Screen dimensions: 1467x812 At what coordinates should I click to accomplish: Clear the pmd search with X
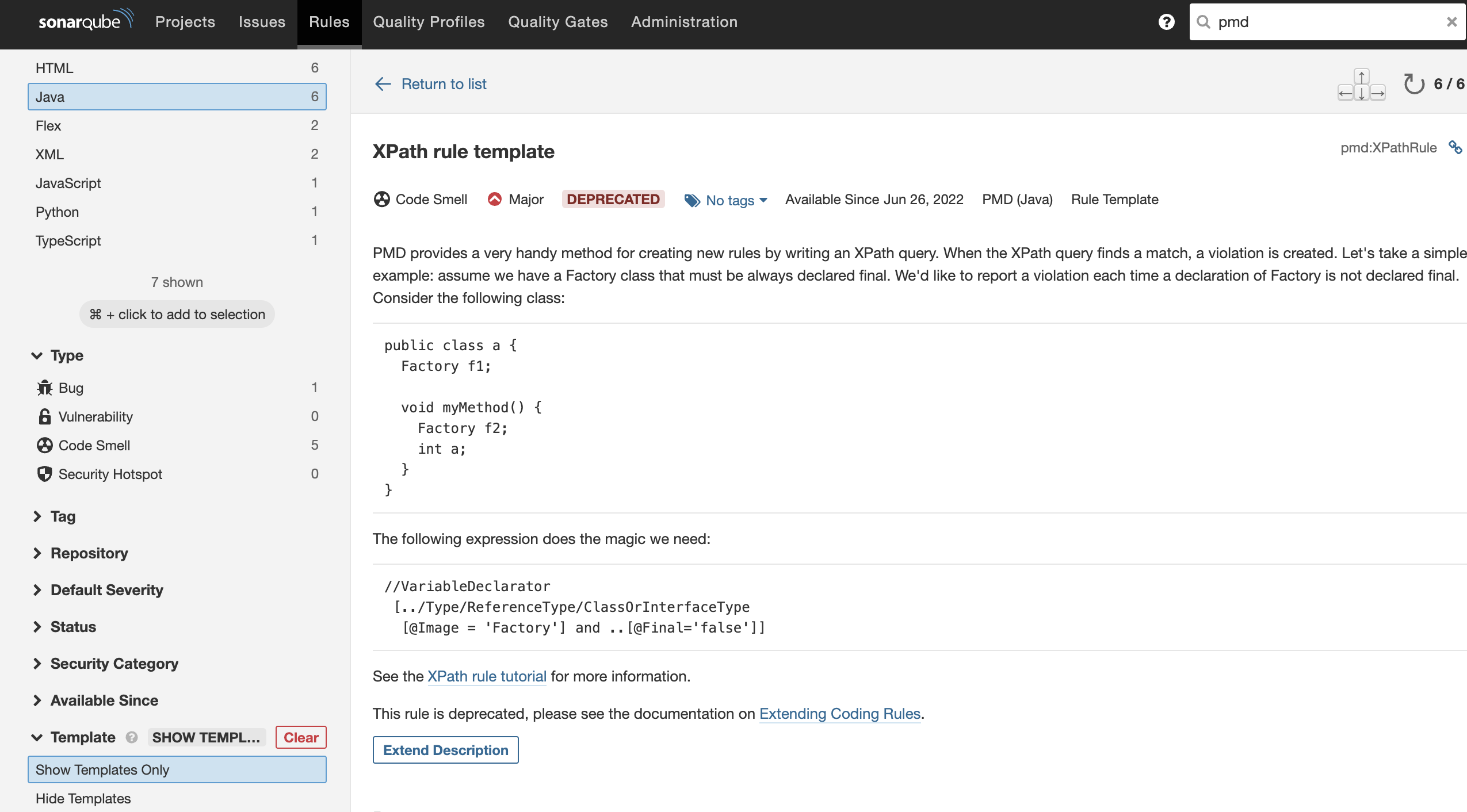[1451, 22]
